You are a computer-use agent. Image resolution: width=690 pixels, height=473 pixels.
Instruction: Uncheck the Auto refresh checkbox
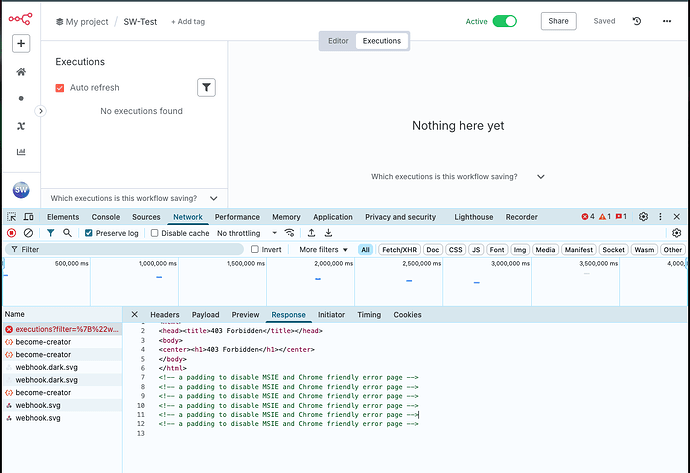(x=60, y=88)
